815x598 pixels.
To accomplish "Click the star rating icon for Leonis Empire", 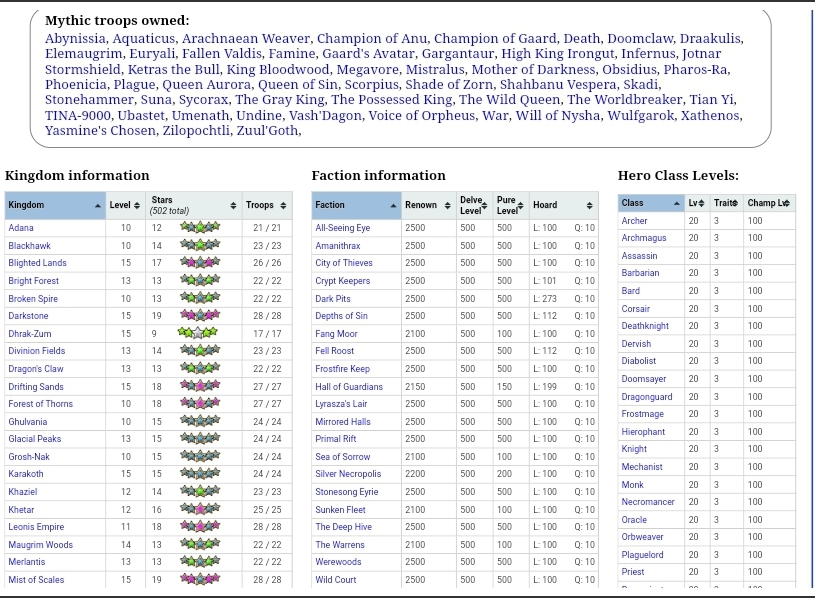I will coord(200,526).
